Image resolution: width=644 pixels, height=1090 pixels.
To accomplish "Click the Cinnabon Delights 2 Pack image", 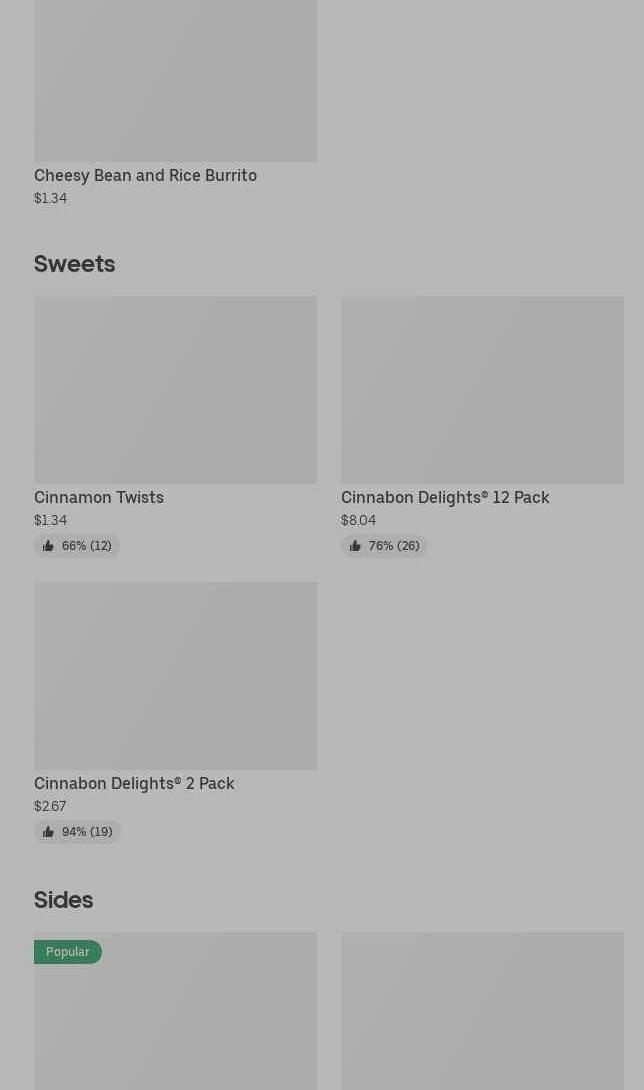I will click(175, 676).
